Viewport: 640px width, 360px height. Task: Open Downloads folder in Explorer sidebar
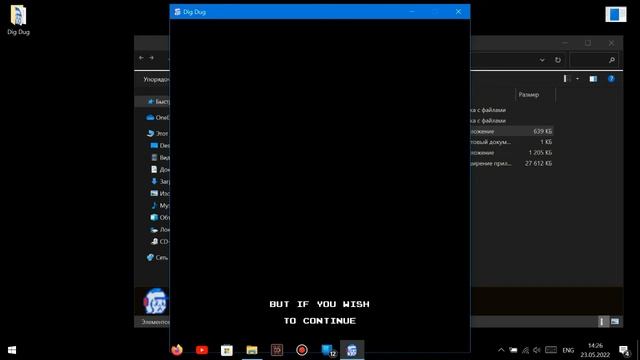coord(160,181)
